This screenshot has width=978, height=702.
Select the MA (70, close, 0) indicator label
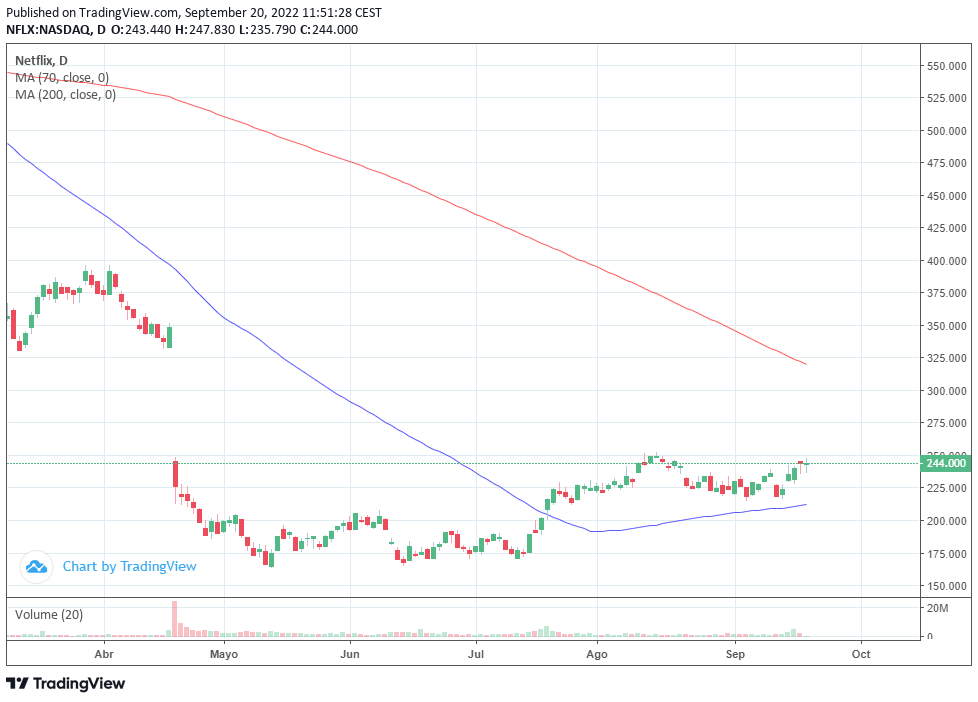coord(62,77)
